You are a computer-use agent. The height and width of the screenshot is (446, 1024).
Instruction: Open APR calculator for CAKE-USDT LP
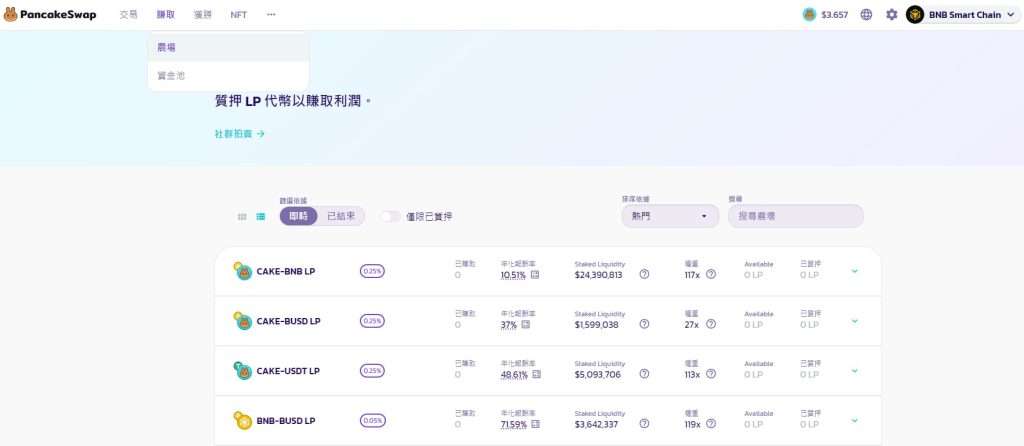pyautogui.click(x=537, y=374)
